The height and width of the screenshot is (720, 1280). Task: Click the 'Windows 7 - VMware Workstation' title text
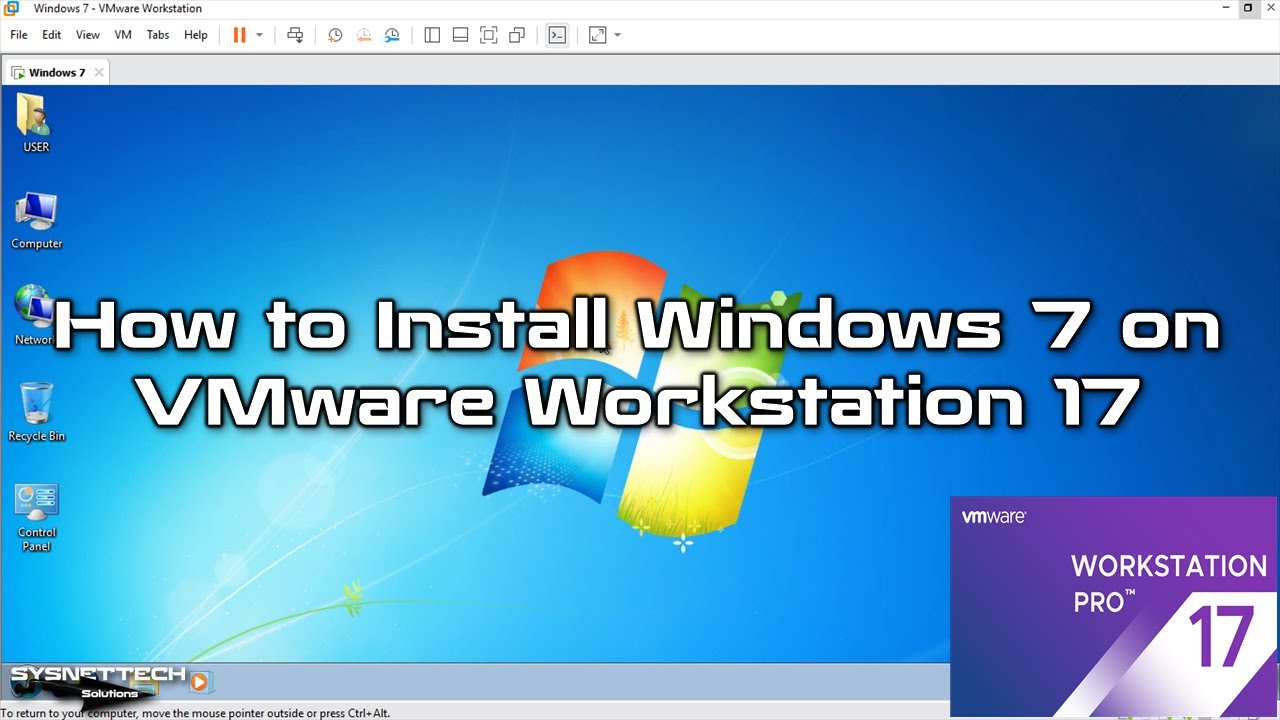[118, 8]
